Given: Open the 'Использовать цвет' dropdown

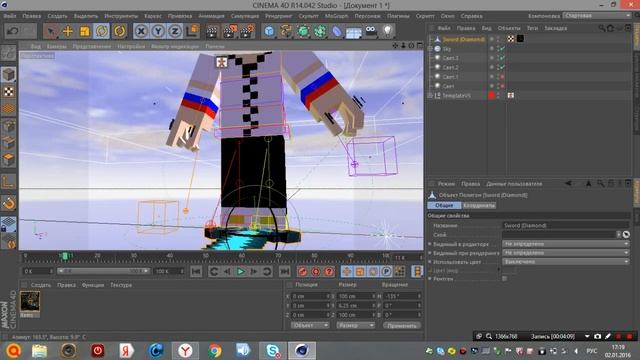Looking at the screenshot, I should [566, 262].
